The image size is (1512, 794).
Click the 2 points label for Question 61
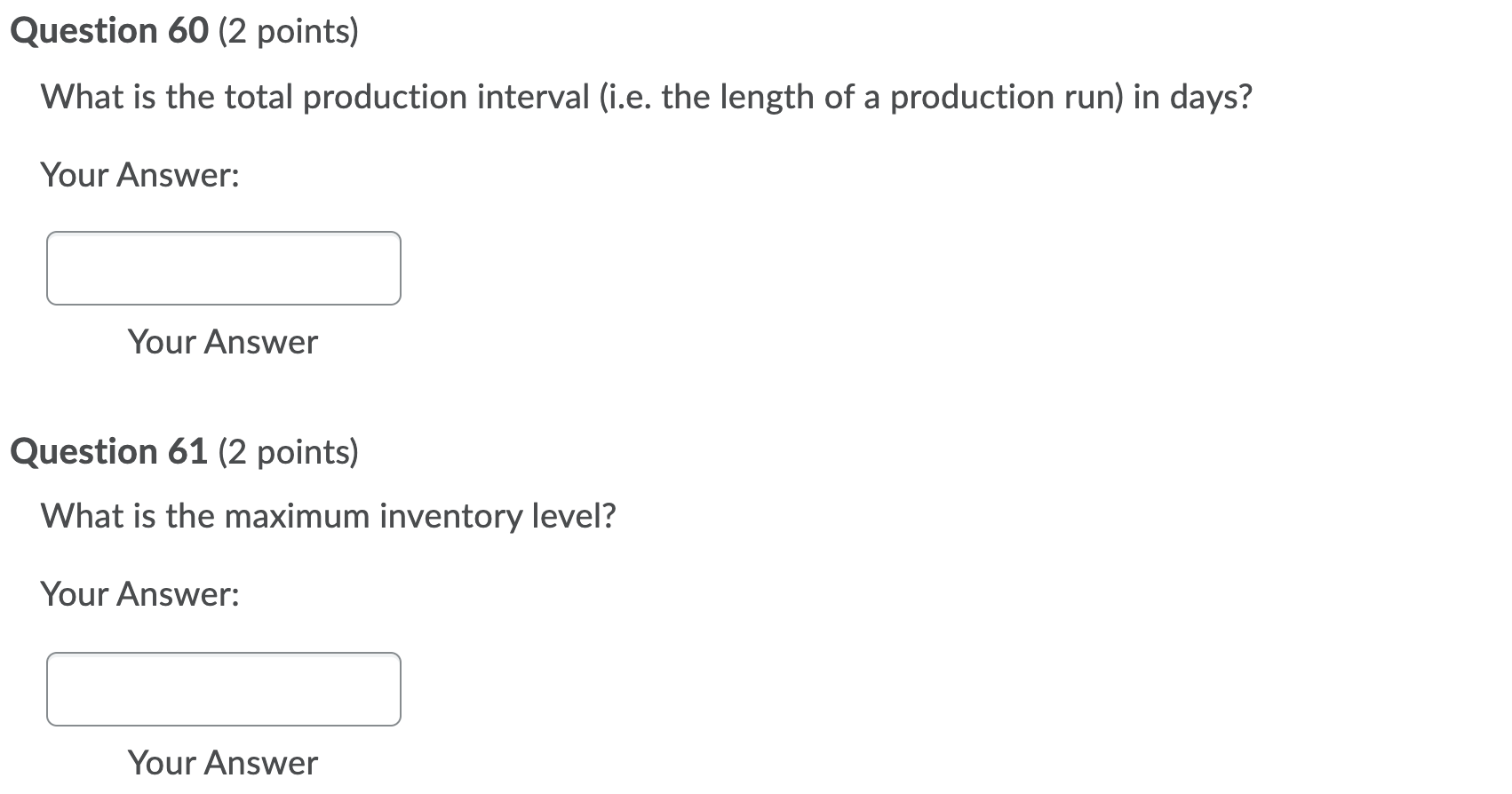tap(288, 452)
